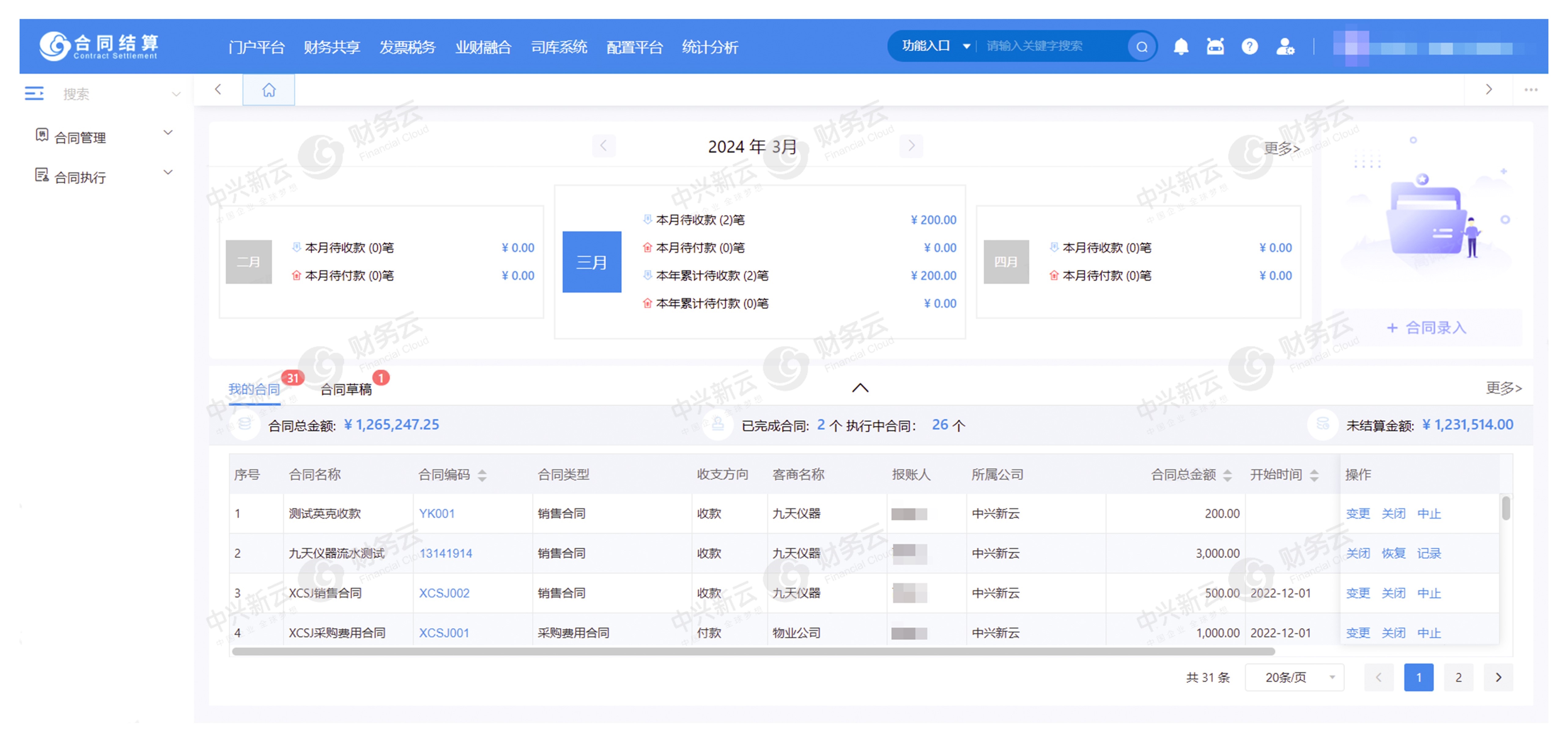The width and height of the screenshot is (1568, 742).
Task: Click 变更 for 测试英克收款 row
Action: tap(1357, 513)
